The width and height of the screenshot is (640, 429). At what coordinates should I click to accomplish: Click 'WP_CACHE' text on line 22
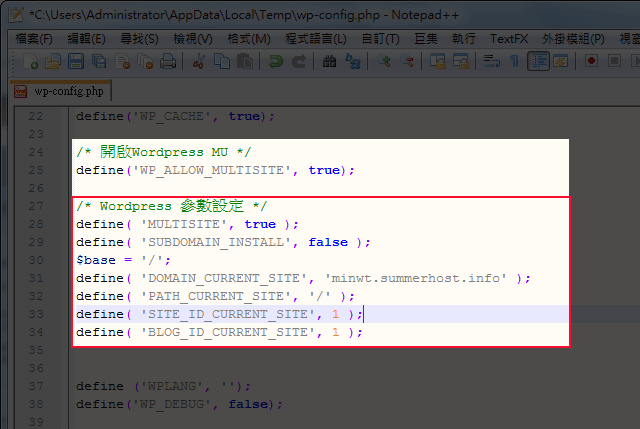coord(172,116)
